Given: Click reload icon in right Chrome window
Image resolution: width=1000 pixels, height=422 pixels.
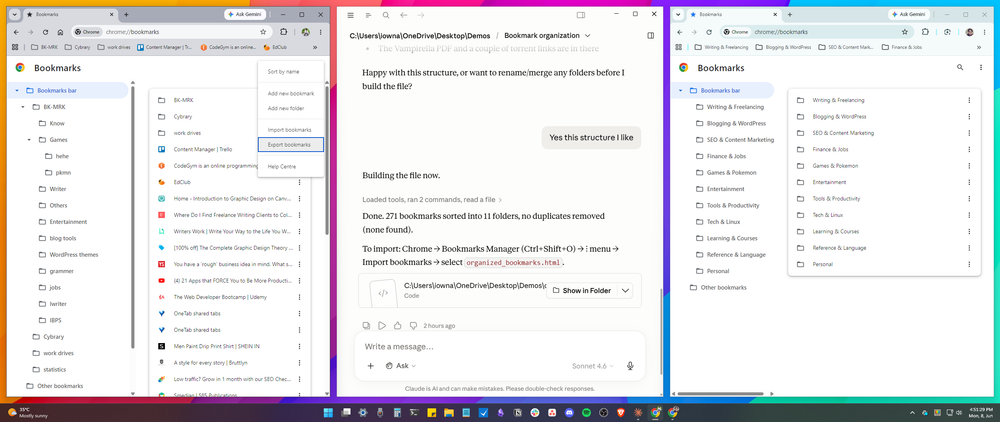Looking at the screenshot, I should (709, 32).
